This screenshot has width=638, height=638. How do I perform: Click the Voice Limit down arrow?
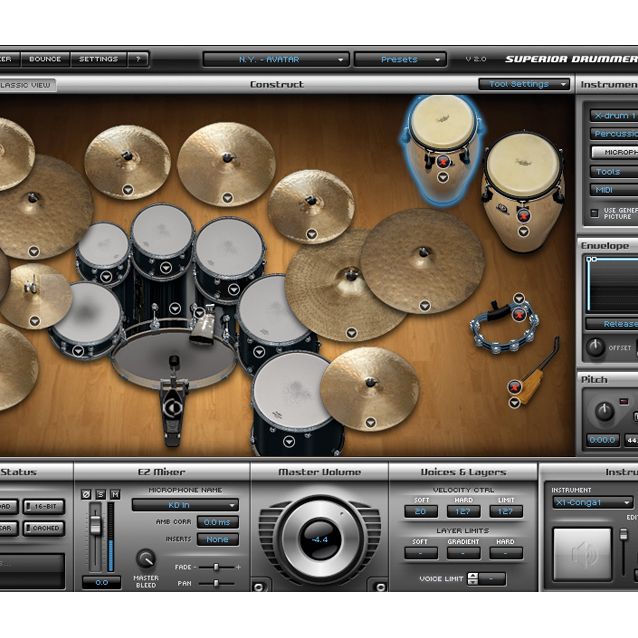click(473, 582)
